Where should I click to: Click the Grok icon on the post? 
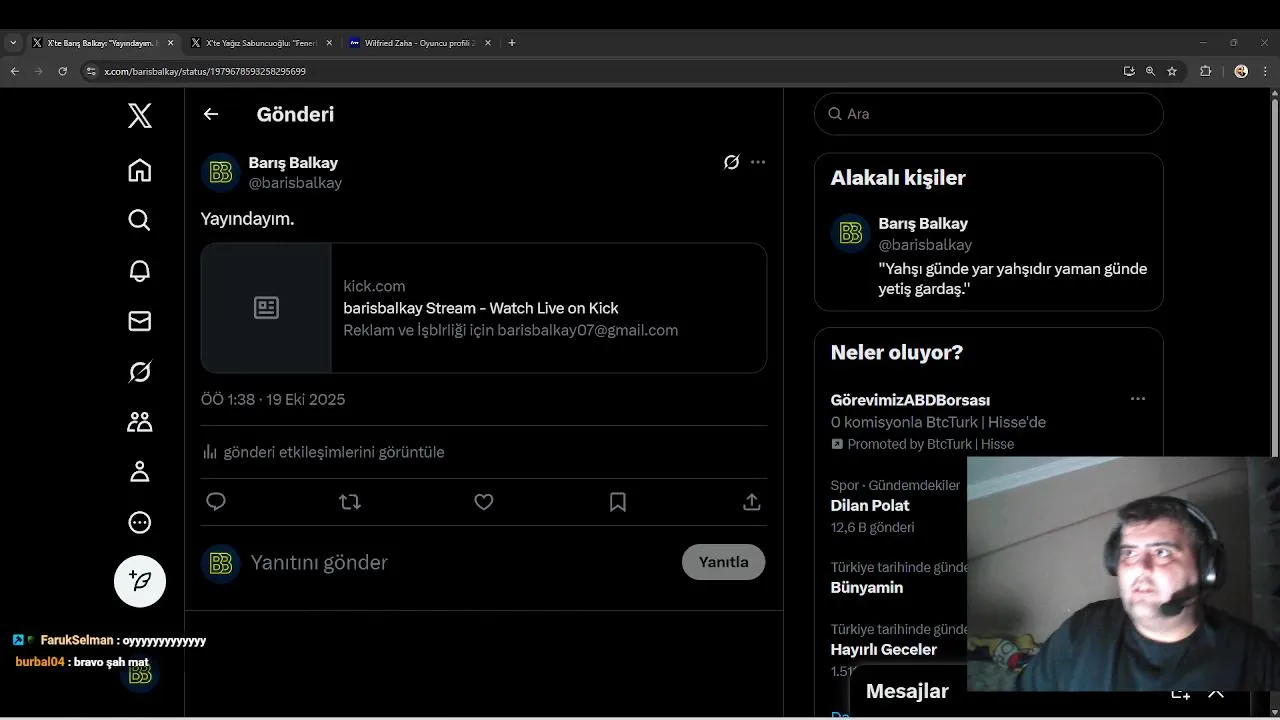[732, 162]
